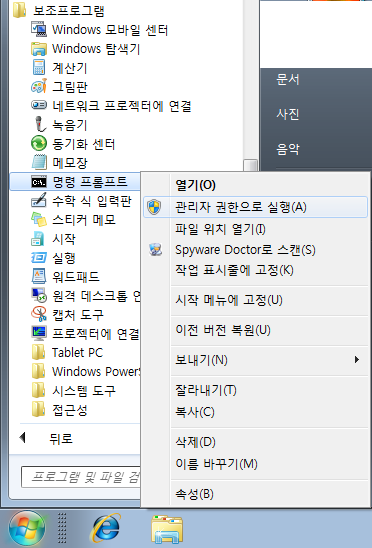Image resolution: width=372 pixels, height=548 pixels.
Task: Click the 프로젝터에 연결 monitor icon
Action: coord(39,333)
